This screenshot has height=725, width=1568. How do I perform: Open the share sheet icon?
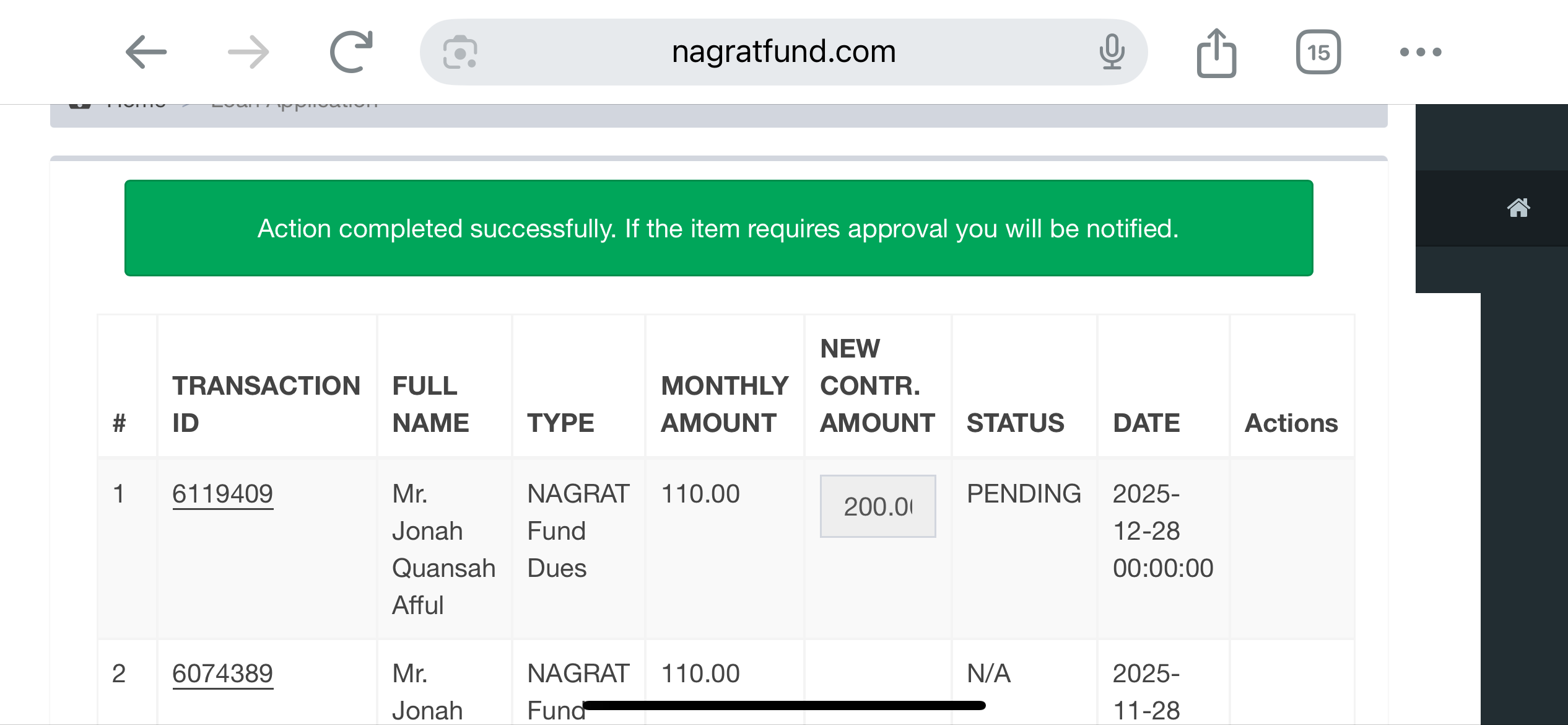1216,53
